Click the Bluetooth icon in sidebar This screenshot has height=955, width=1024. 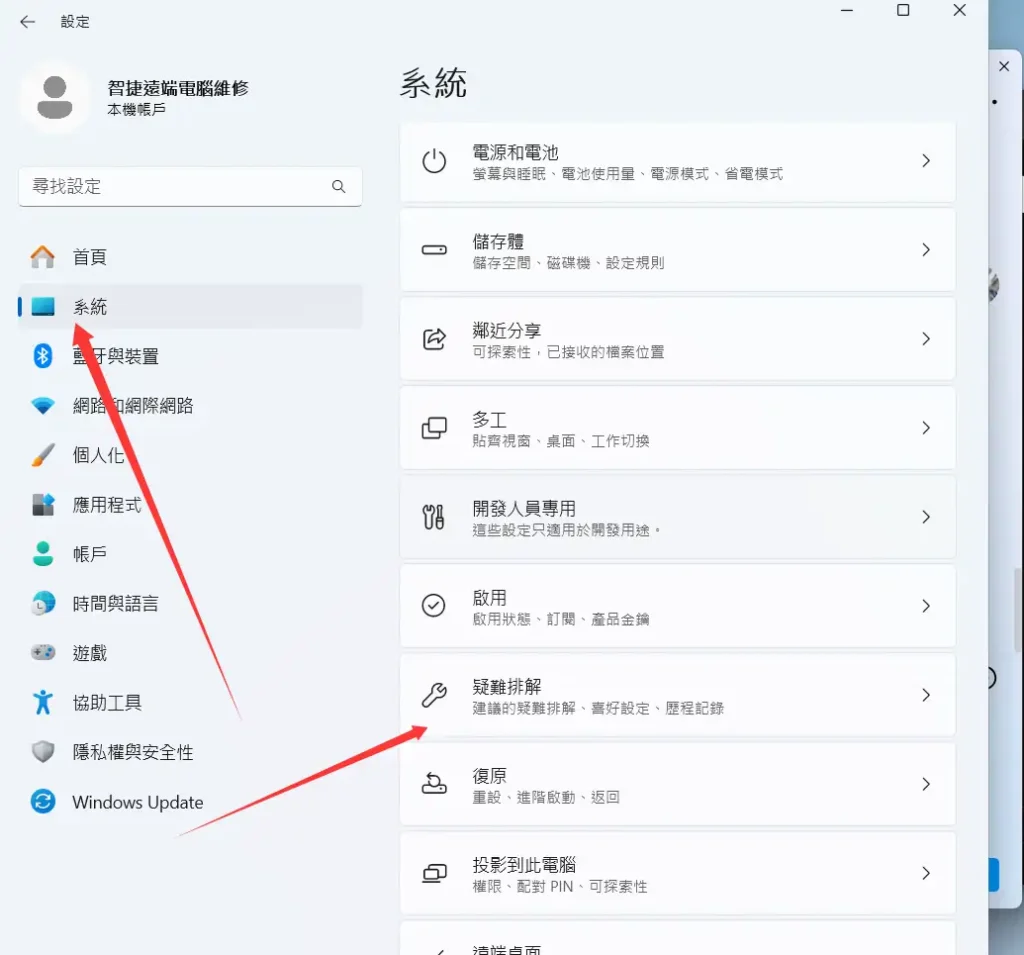click(x=43, y=356)
